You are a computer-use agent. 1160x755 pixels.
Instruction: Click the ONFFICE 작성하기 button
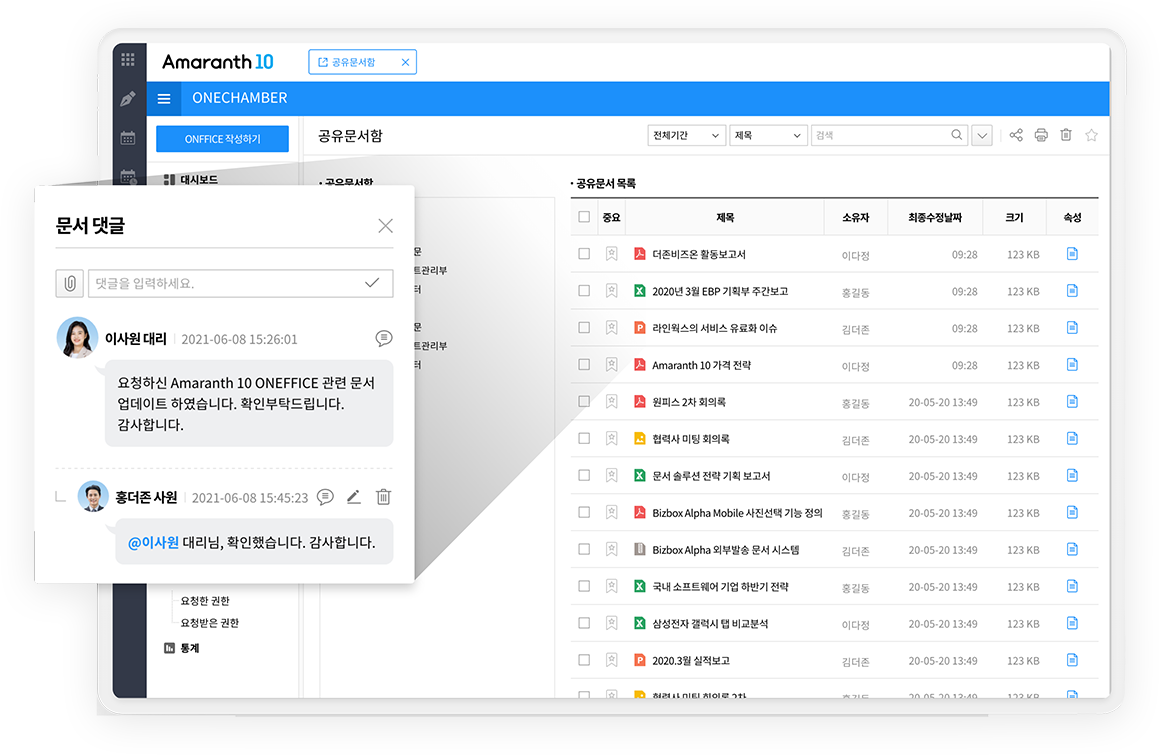[222, 139]
